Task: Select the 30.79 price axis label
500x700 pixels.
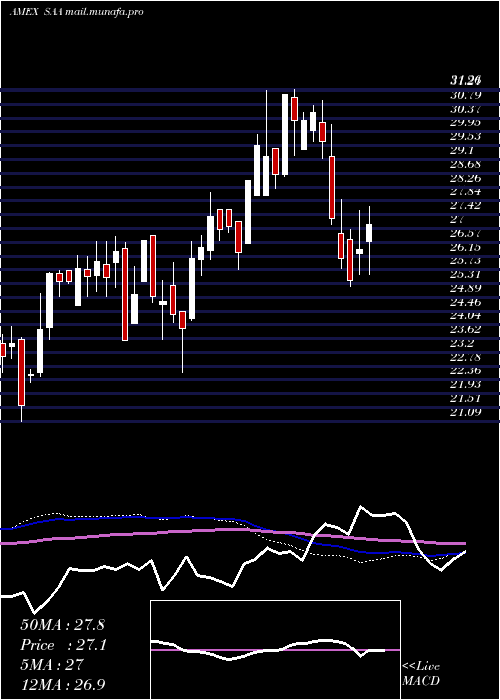Action: point(465,95)
